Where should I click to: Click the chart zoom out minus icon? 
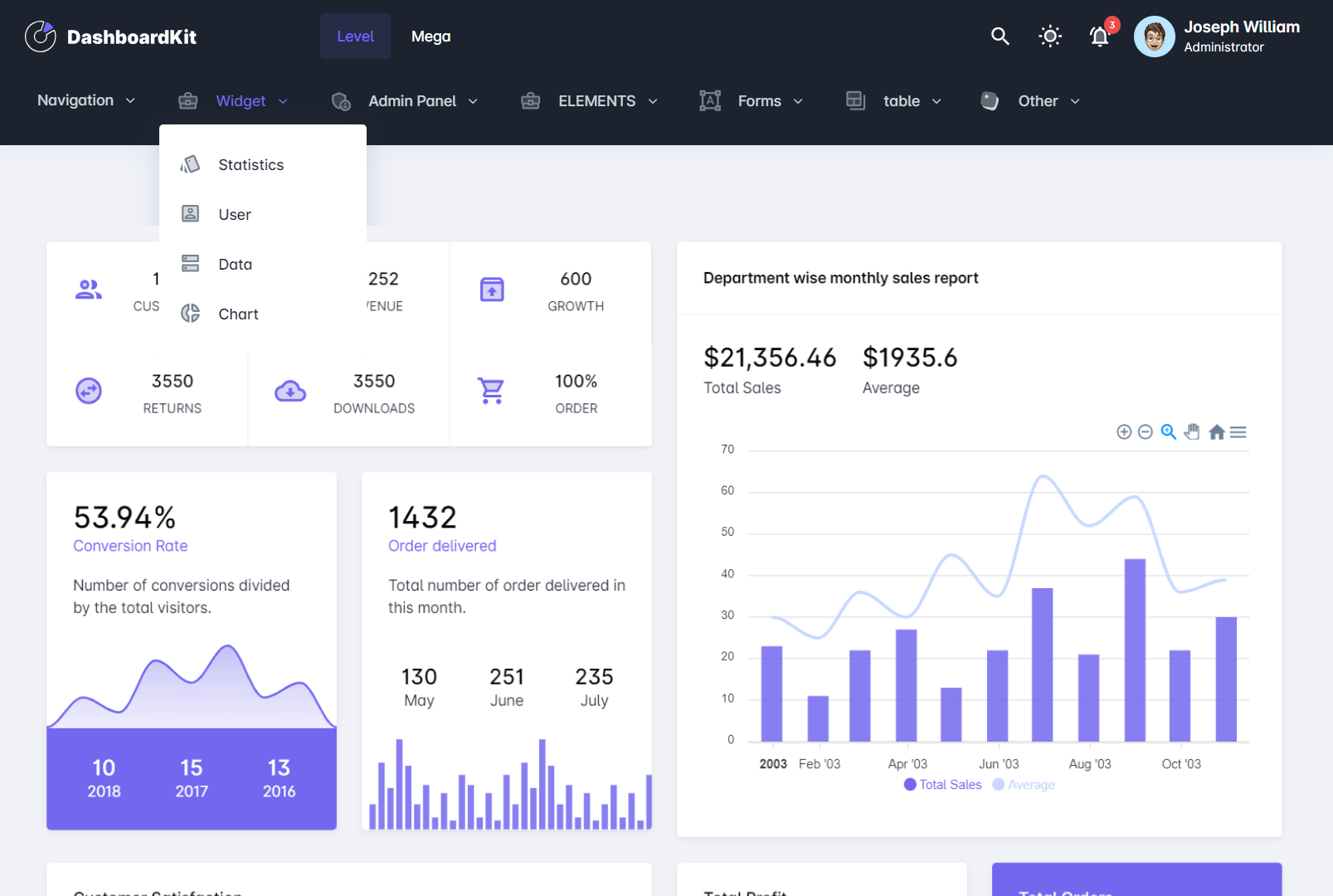click(x=1146, y=432)
